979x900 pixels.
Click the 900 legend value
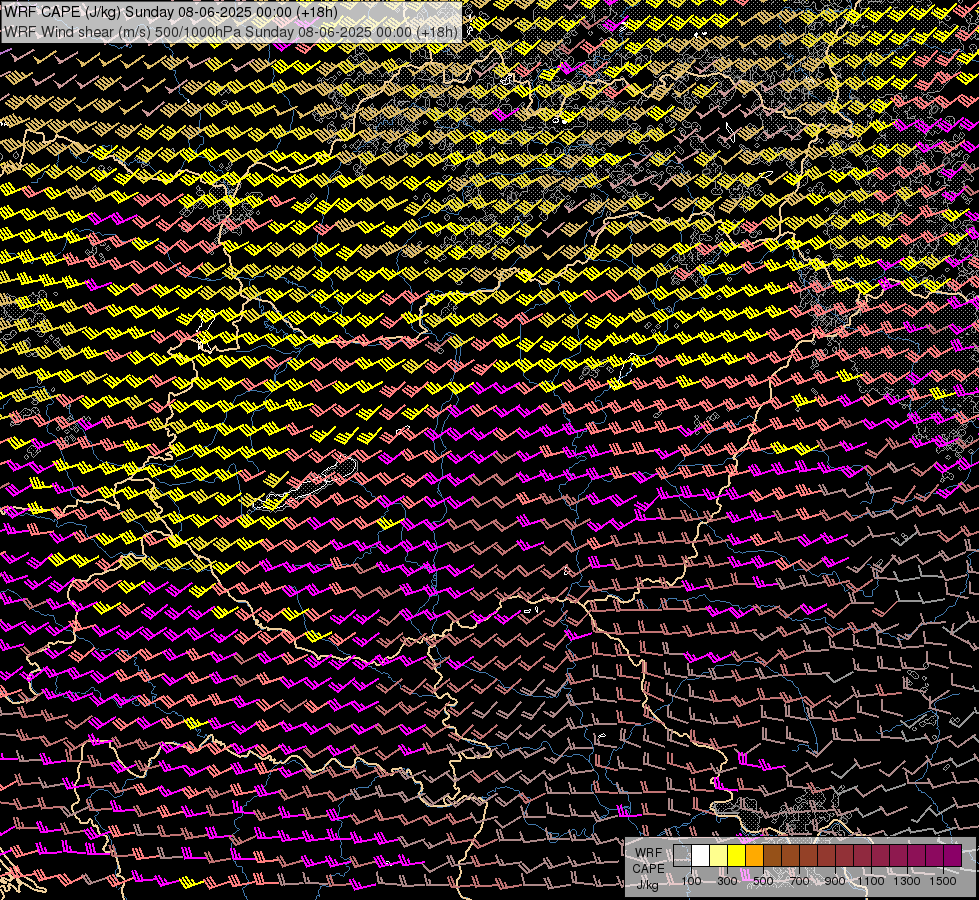(835, 881)
